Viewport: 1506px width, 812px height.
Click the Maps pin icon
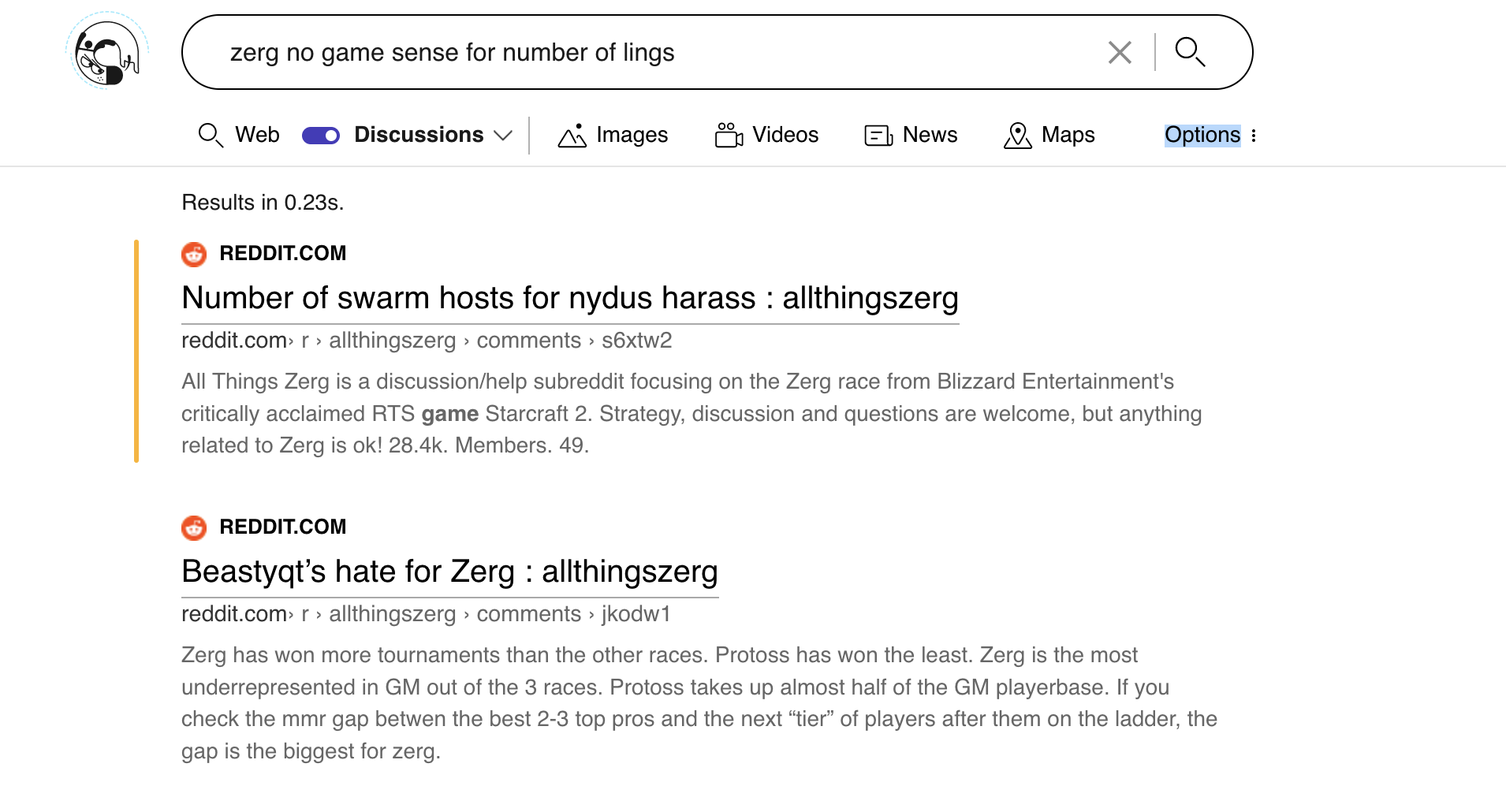1017,136
